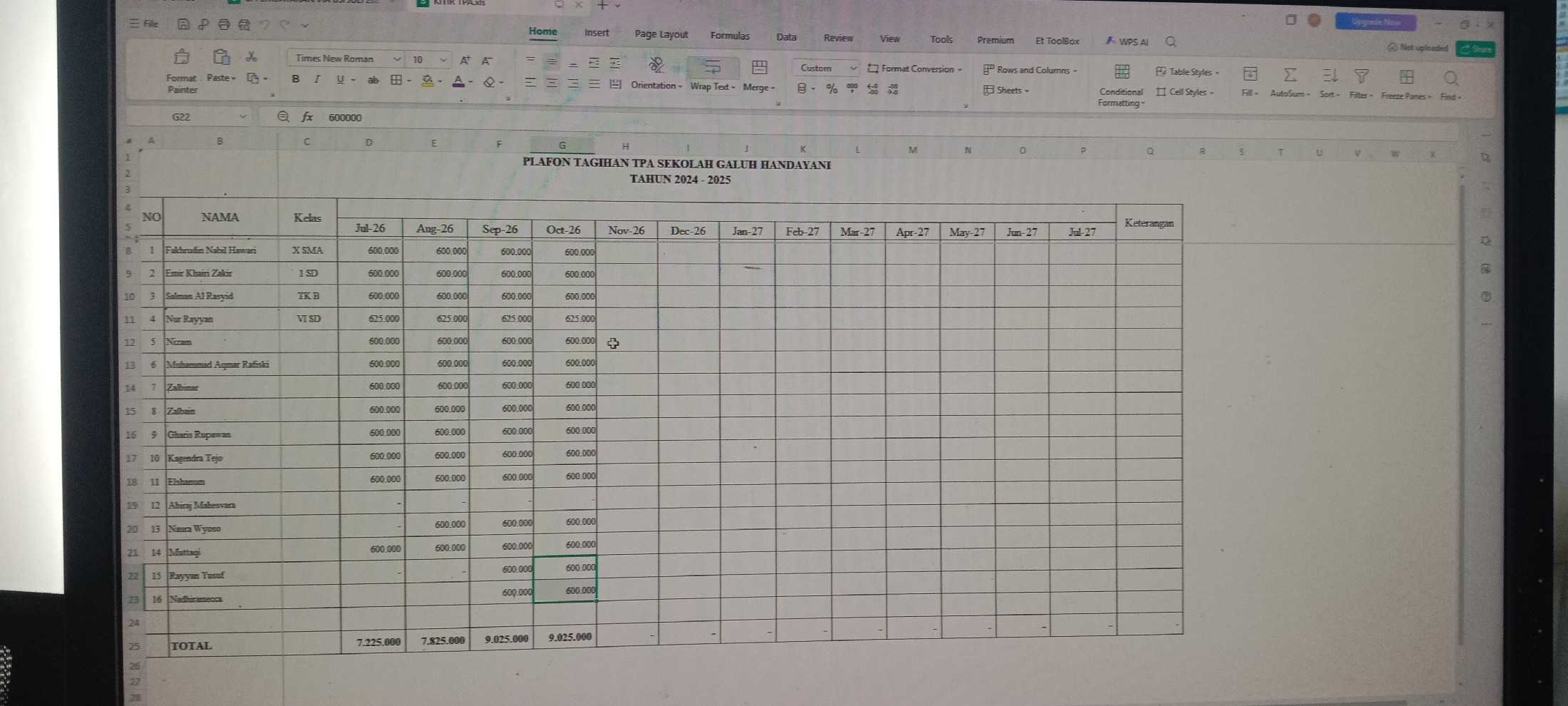Click the Undo arrow icon
This screenshot has width=1568, height=706.
(x=264, y=25)
